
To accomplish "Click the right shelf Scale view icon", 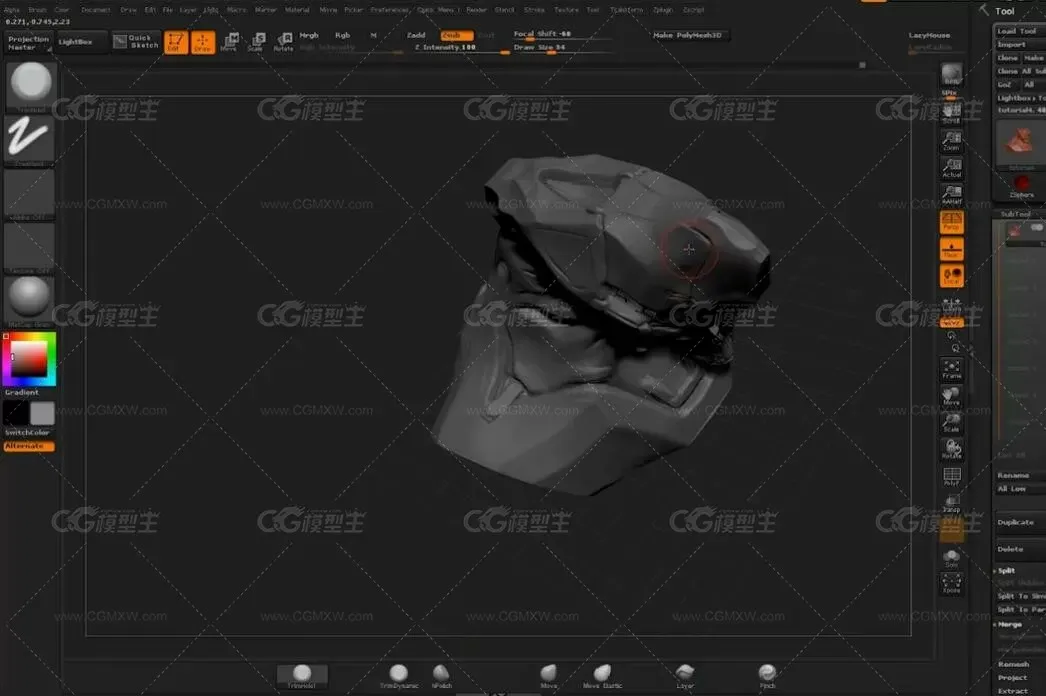I will click(x=951, y=422).
